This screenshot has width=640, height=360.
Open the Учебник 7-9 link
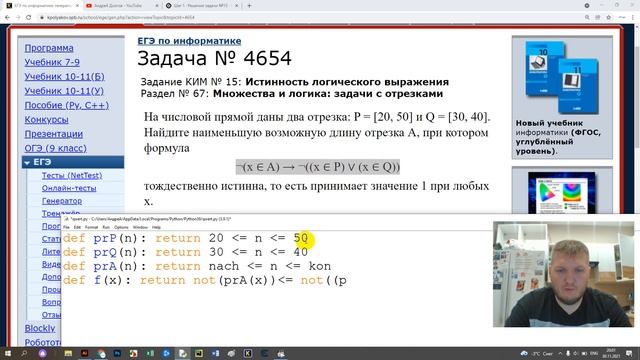tap(52, 62)
